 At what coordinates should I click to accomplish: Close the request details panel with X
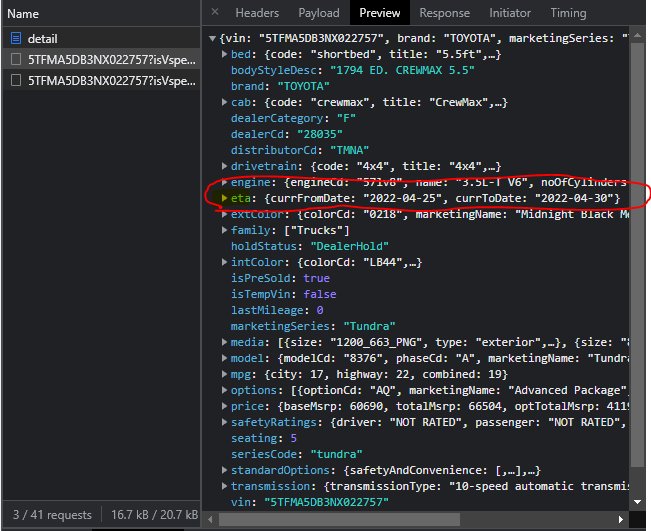click(215, 12)
